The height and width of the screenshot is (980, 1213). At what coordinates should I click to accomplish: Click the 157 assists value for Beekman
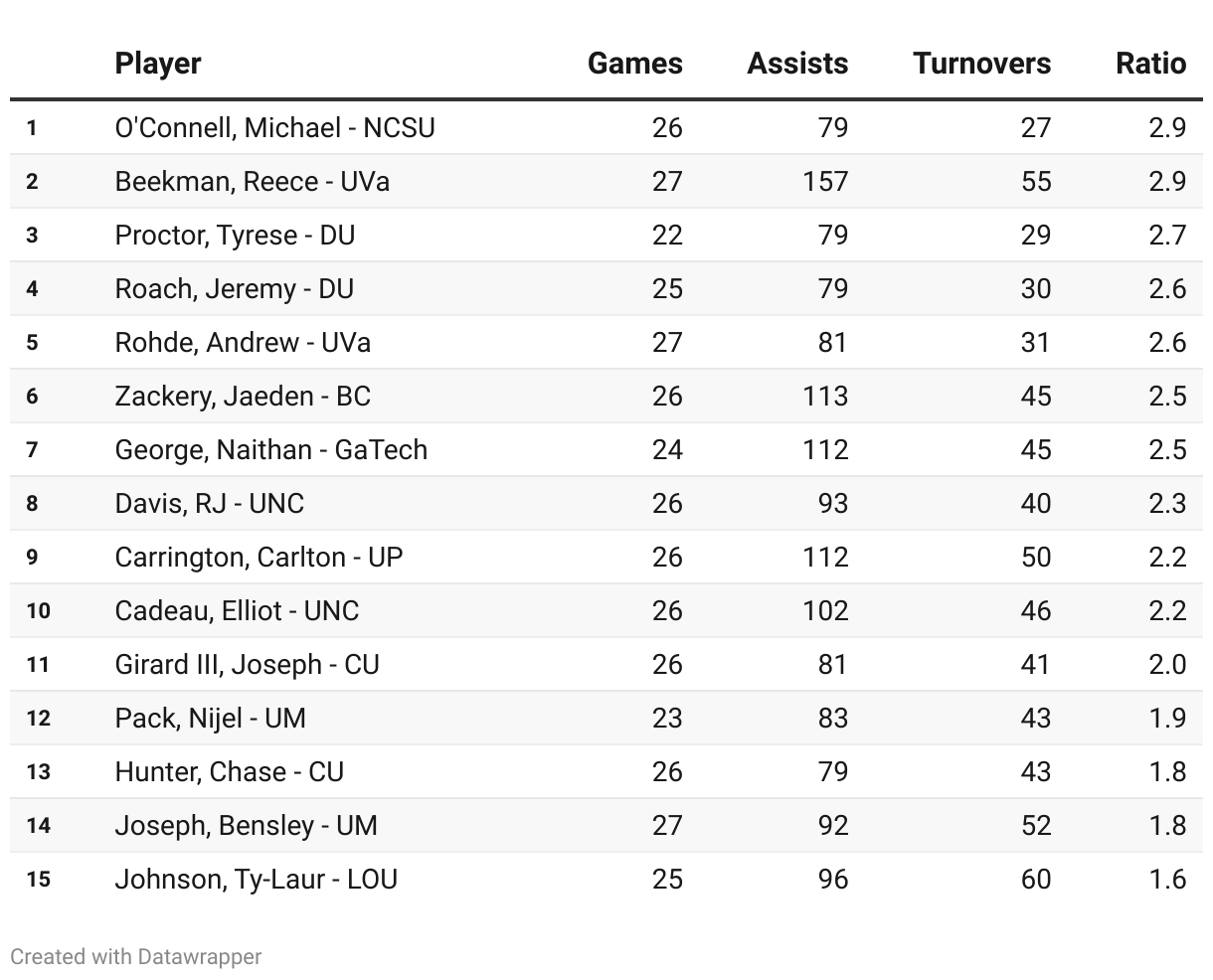coord(825,181)
